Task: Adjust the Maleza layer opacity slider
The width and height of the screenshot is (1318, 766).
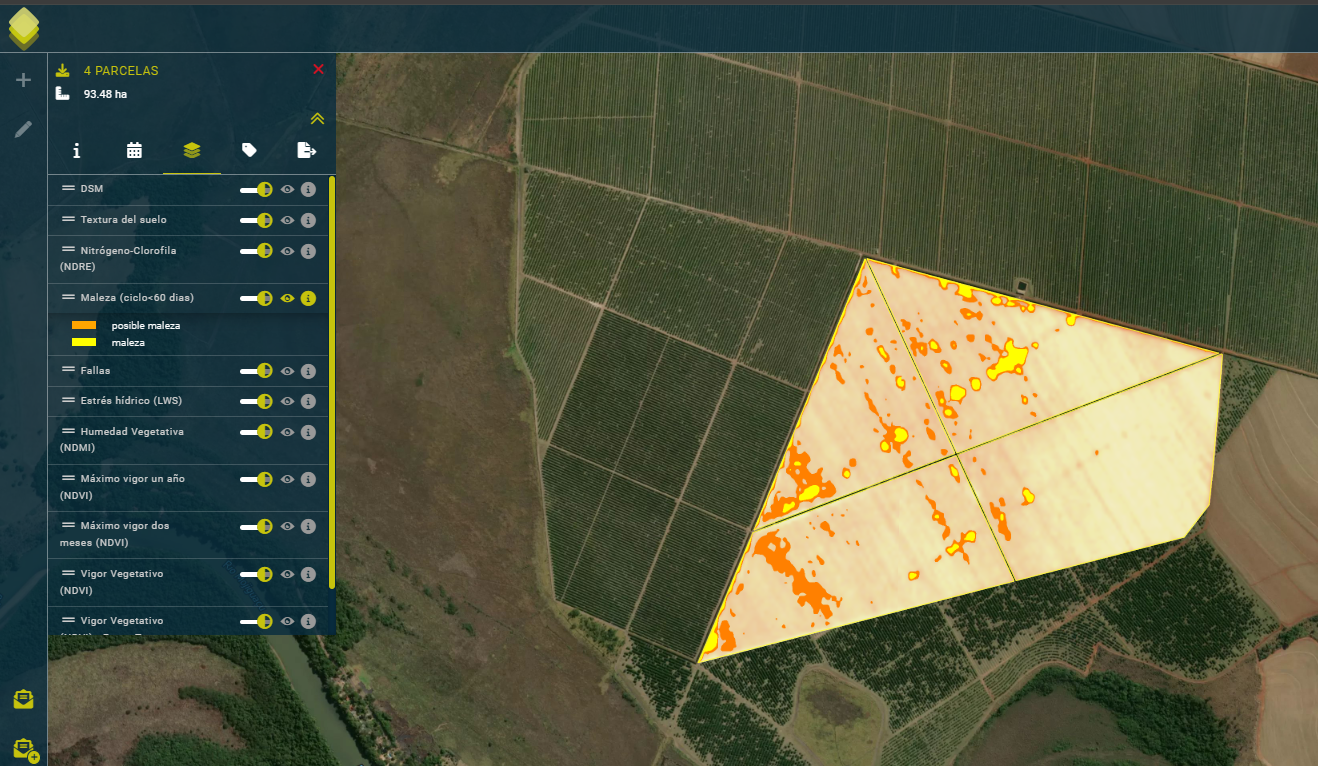Action: [256, 298]
